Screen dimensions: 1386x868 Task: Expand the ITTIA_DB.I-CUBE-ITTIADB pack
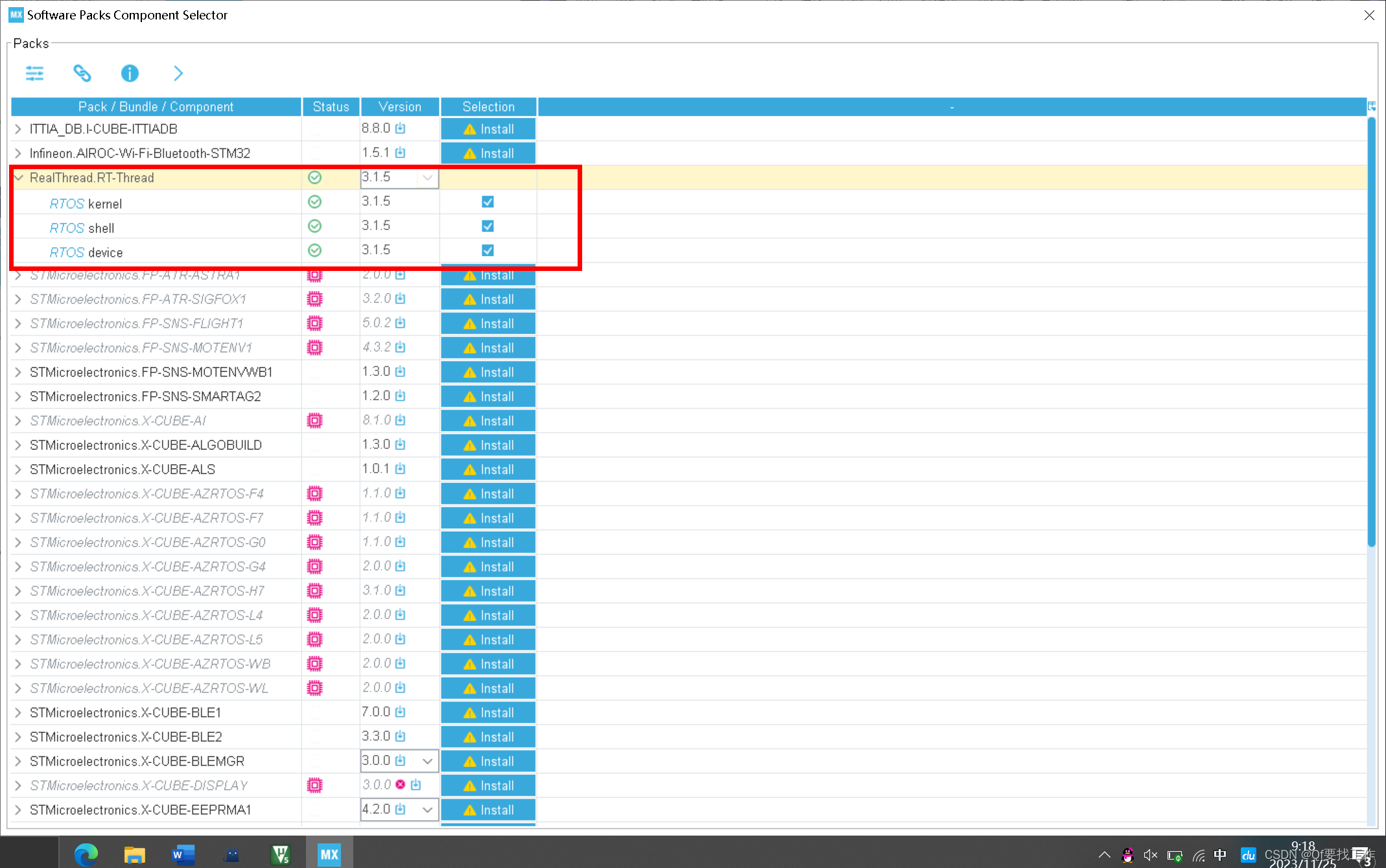tap(19, 129)
